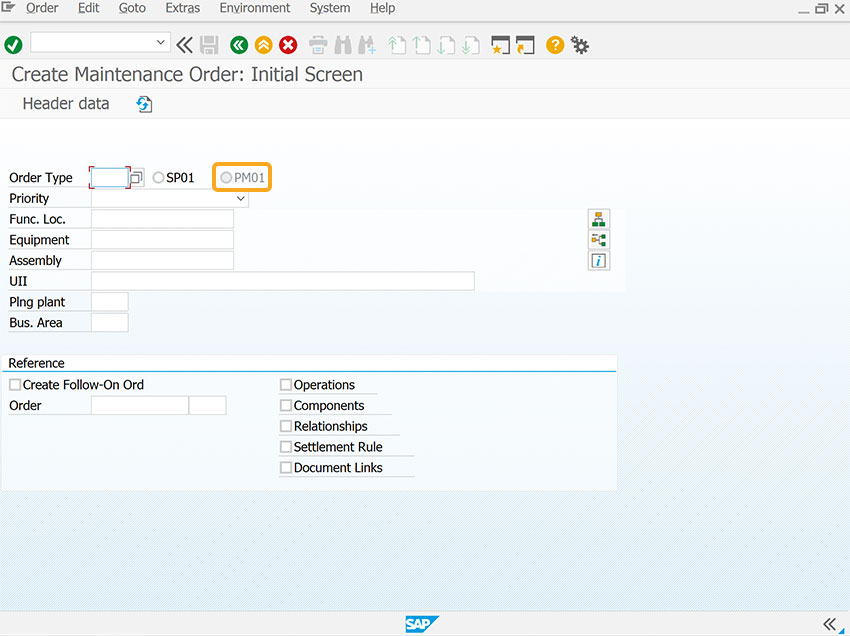Click the Assembly input field
Screen dimensions: 850x636
pyautogui.click(x=162, y=260)
